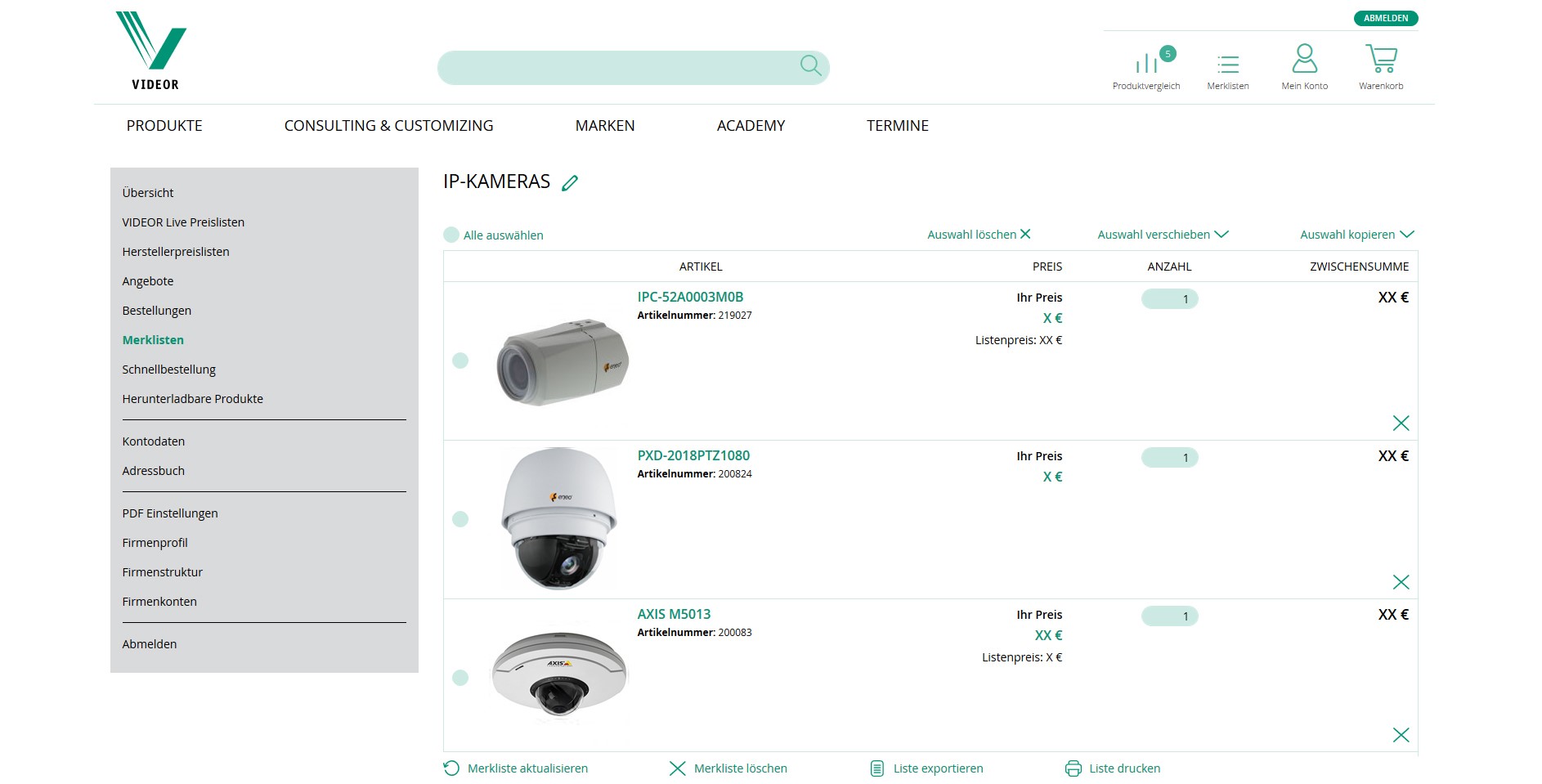The image size is (1542, 784).
Task: Open the Merklisten list icon in header
Action: pos(1227,64)
